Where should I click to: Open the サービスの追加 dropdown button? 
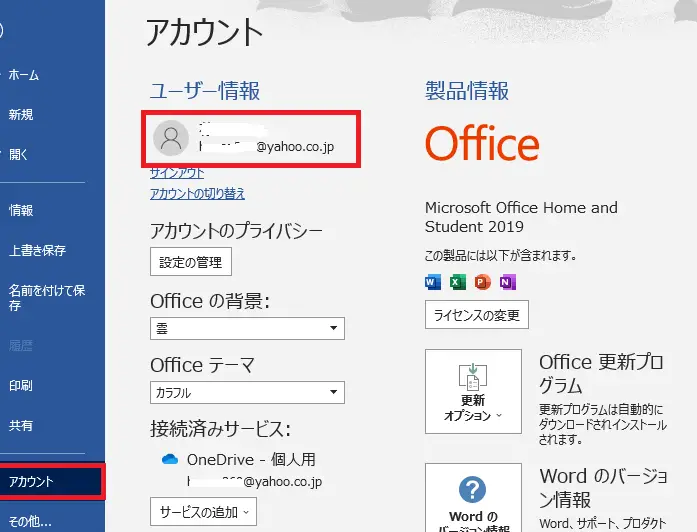point(203,512)
